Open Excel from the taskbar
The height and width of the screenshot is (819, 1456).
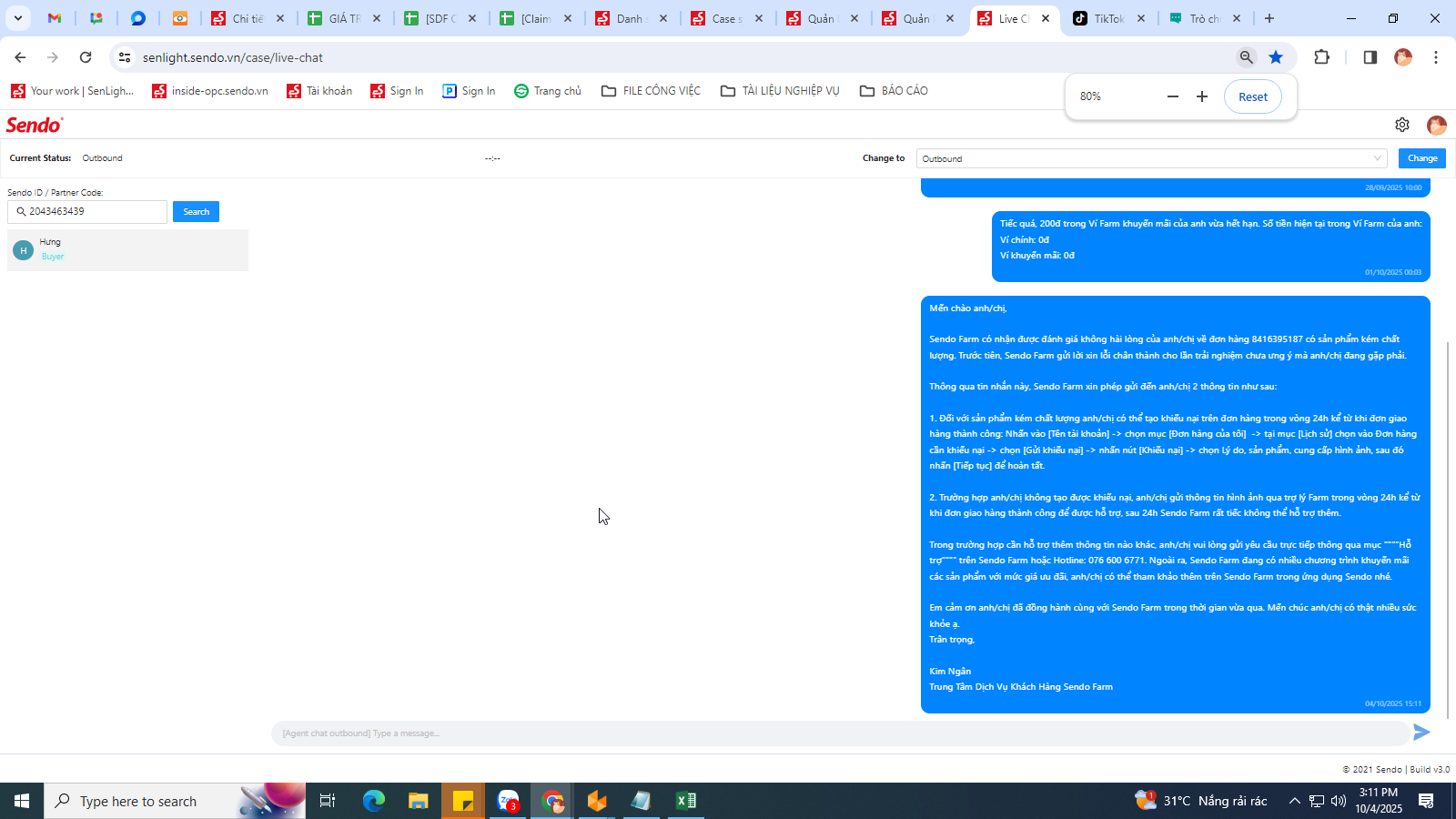click(686, 801)
